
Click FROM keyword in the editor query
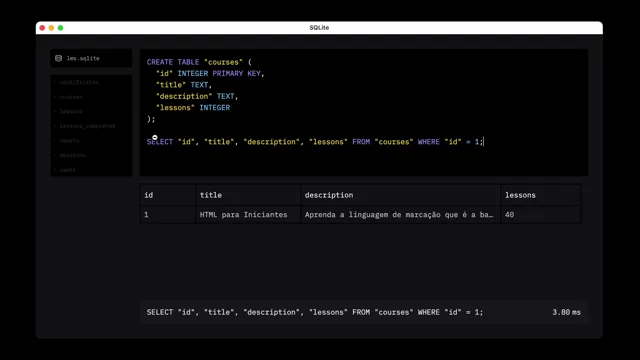361,142
